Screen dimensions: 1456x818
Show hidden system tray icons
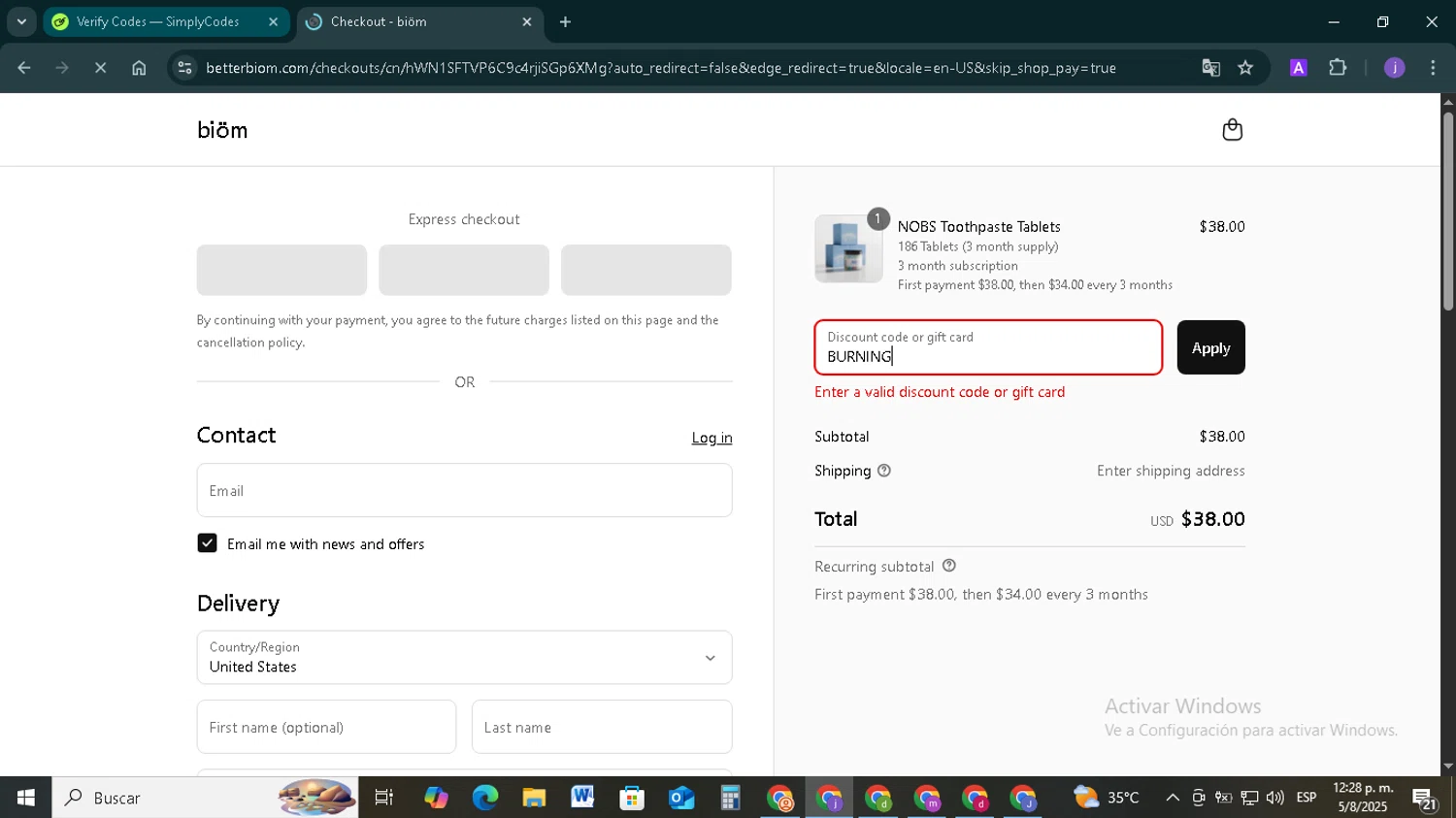pos(1173,798)
